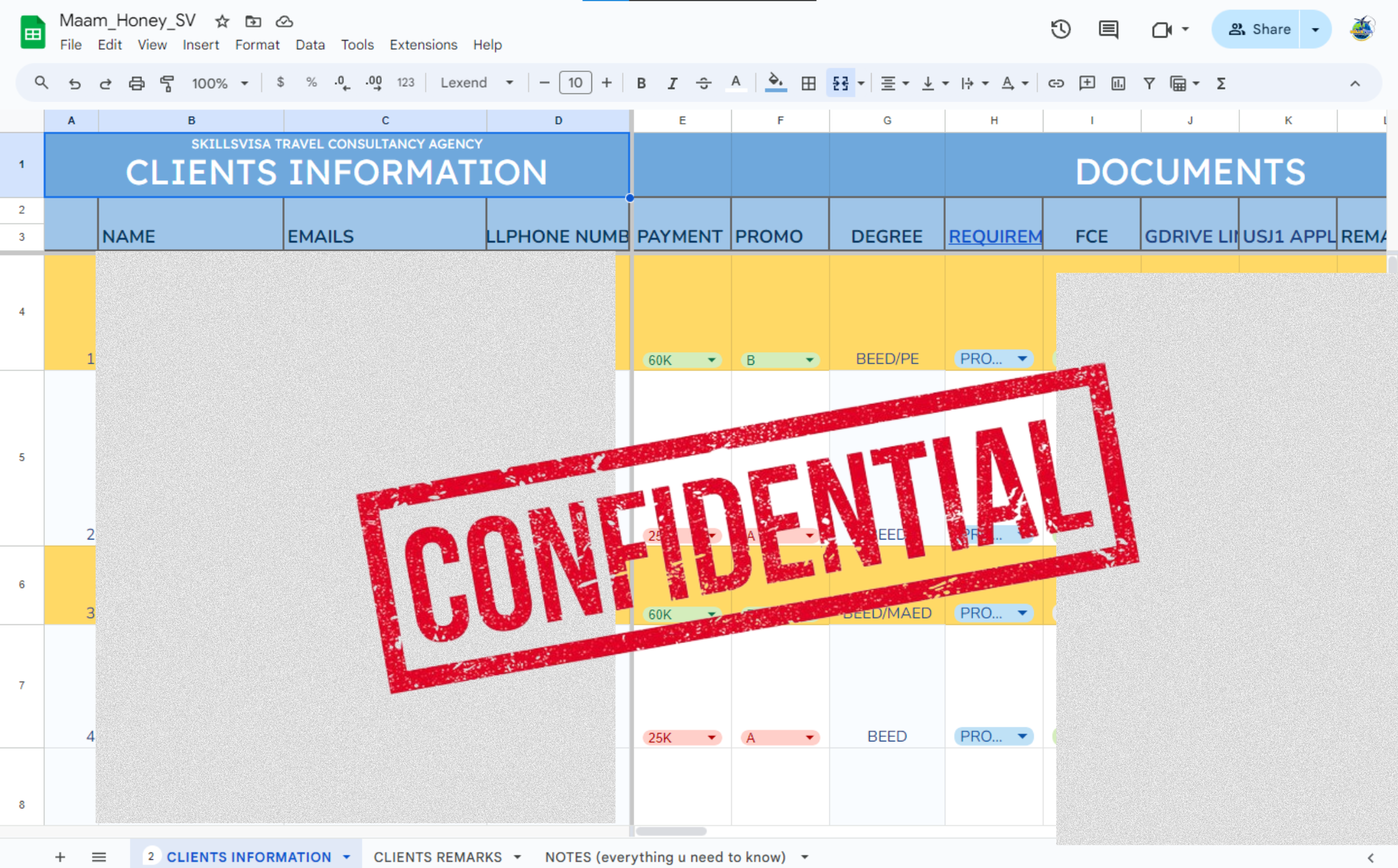Viewport: 1398px width, 868px height.
Task: Select the borders tool icon
Action: pyautogui.click(x=809, y=83)
